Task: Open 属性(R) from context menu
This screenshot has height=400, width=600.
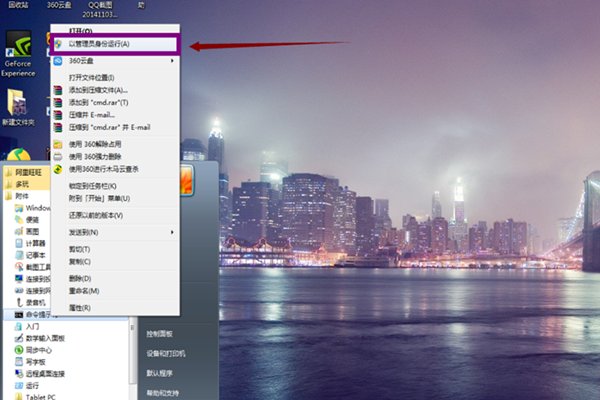Action: [80, 308]
